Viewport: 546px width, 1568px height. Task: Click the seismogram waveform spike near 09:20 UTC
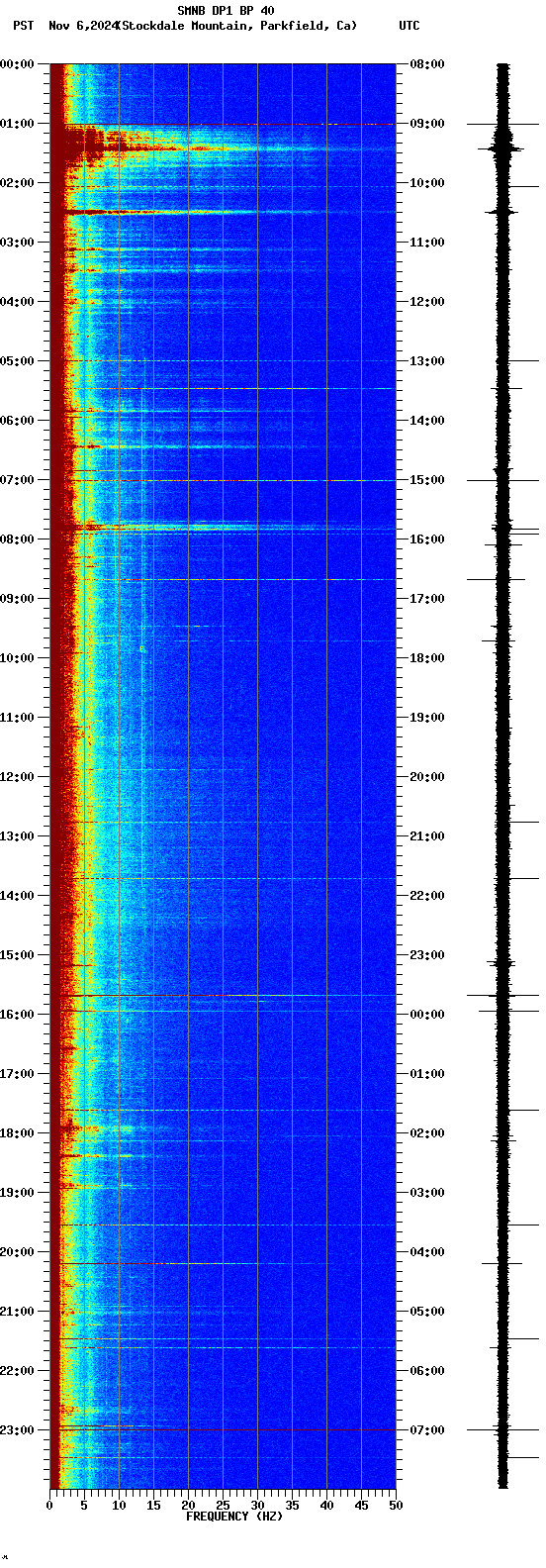[502, 148]
